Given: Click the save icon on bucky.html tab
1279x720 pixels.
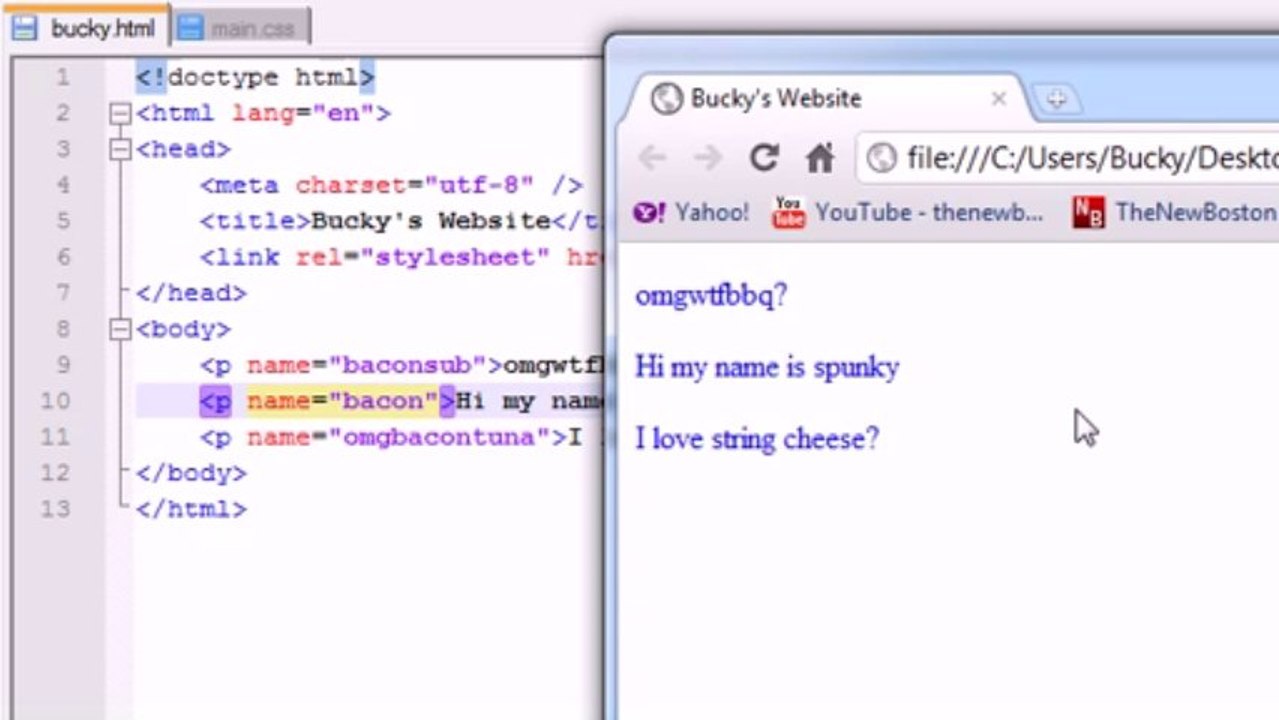Looking at the screenshot, I should (25, 28).
